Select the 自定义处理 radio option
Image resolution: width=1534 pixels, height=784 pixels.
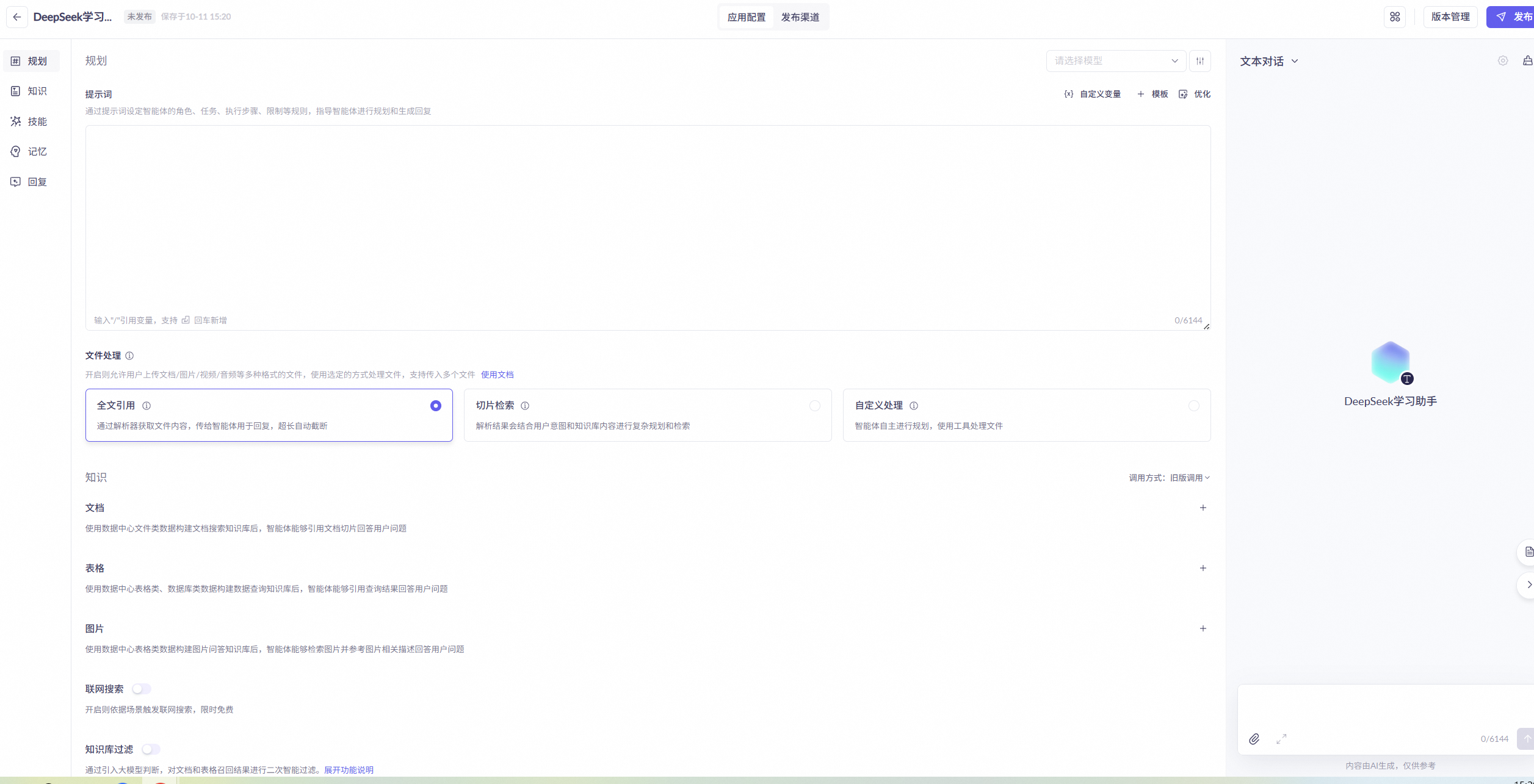tap(1193, 406)
